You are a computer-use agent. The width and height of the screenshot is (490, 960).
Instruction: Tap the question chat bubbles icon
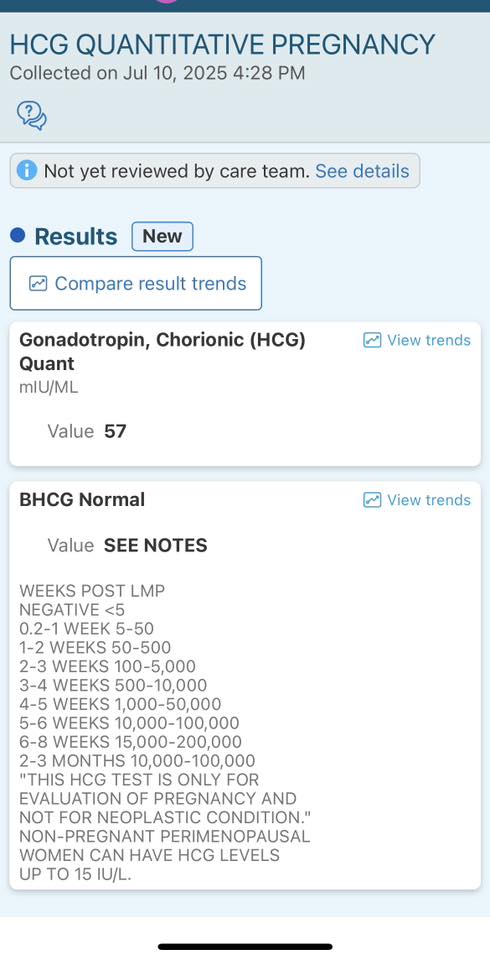(32, 115)
